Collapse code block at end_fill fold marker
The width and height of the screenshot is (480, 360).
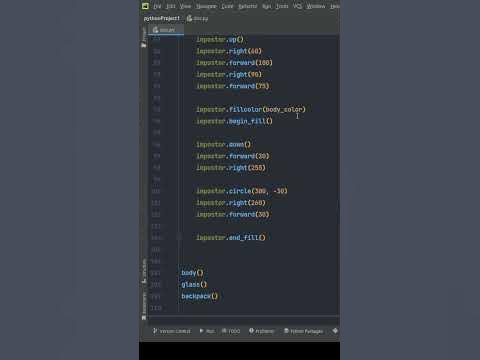tap(179, 237)
